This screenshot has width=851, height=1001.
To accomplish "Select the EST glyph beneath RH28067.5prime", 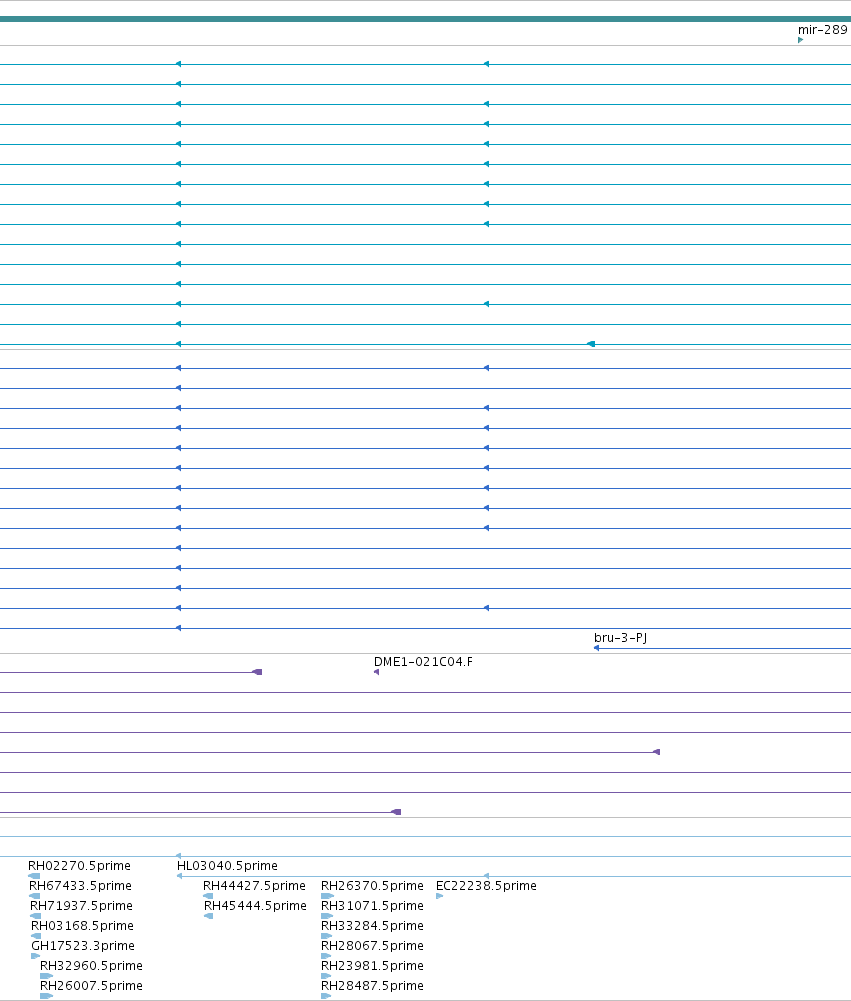I will (326, 956).
